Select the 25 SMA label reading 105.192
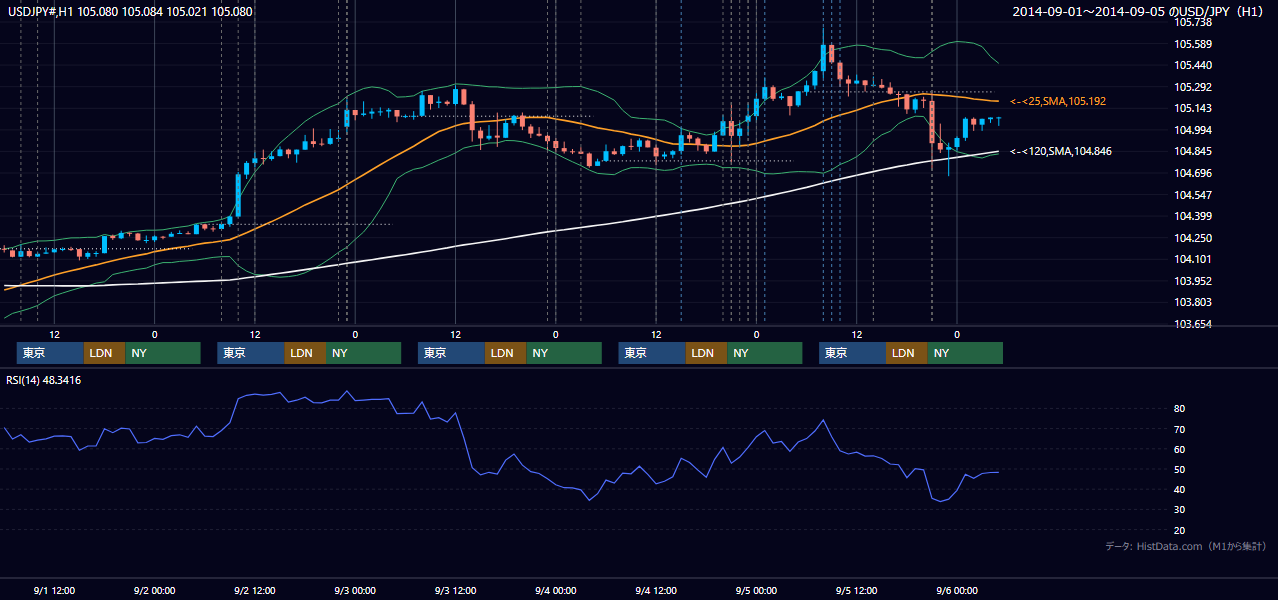 pyautogui.click(x=1058, y=101)
